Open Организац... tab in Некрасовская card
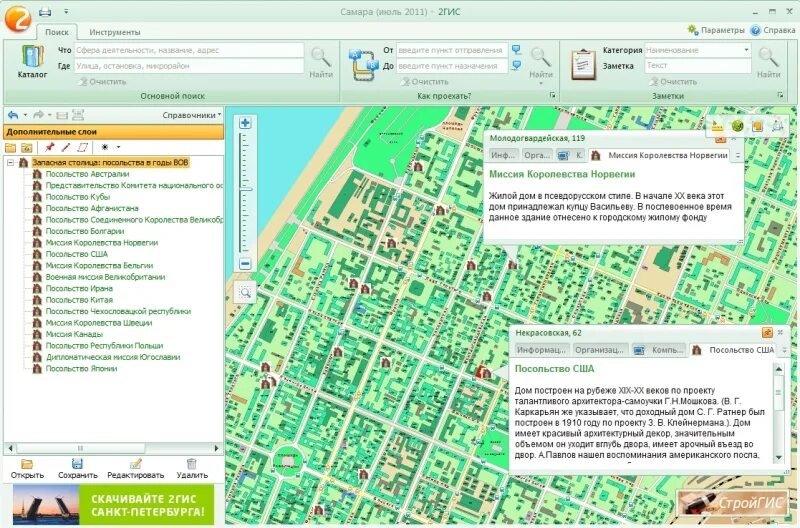Image resolution: width=800 pixels, height=528 pixels. pos(599,350)
